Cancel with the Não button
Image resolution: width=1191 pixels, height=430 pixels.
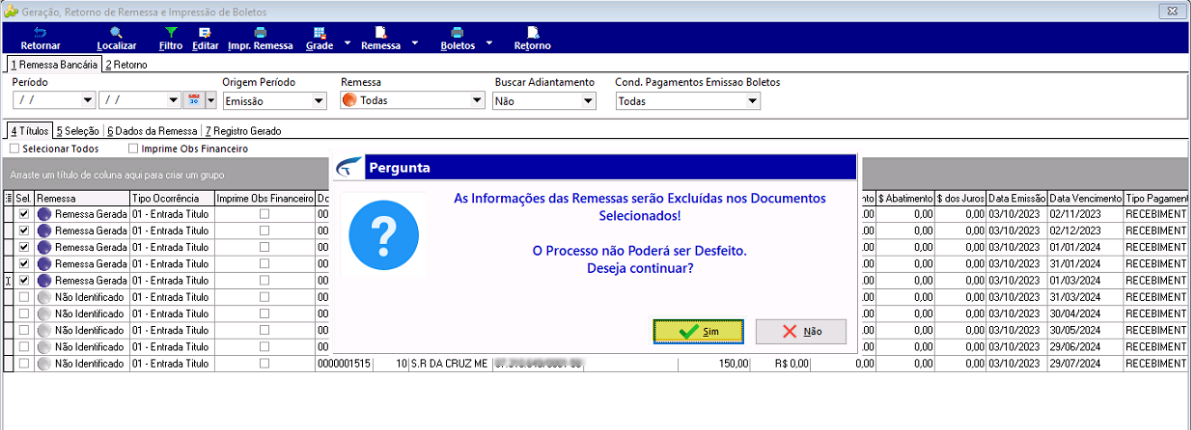point(801,331)
